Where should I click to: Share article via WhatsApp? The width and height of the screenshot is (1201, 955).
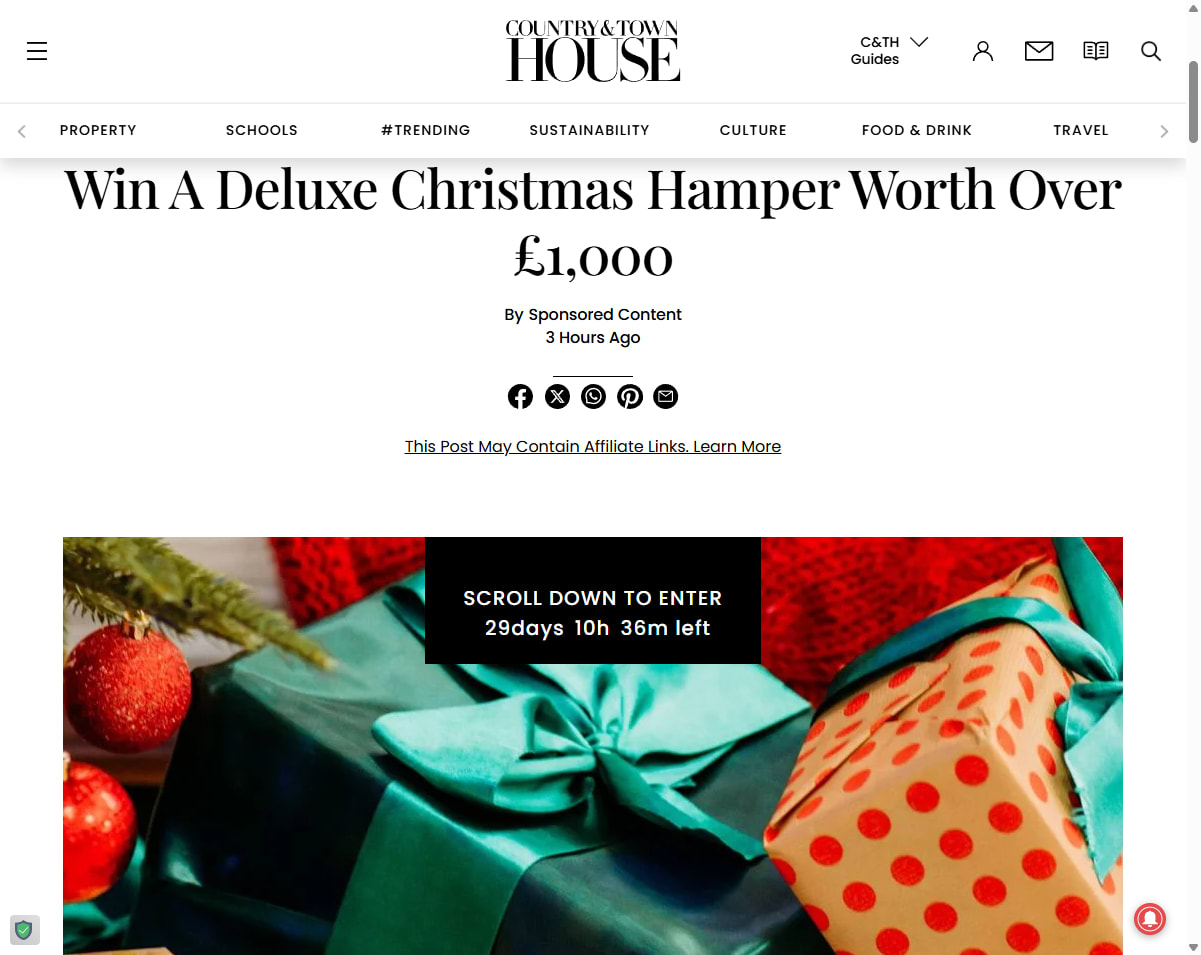593,397
